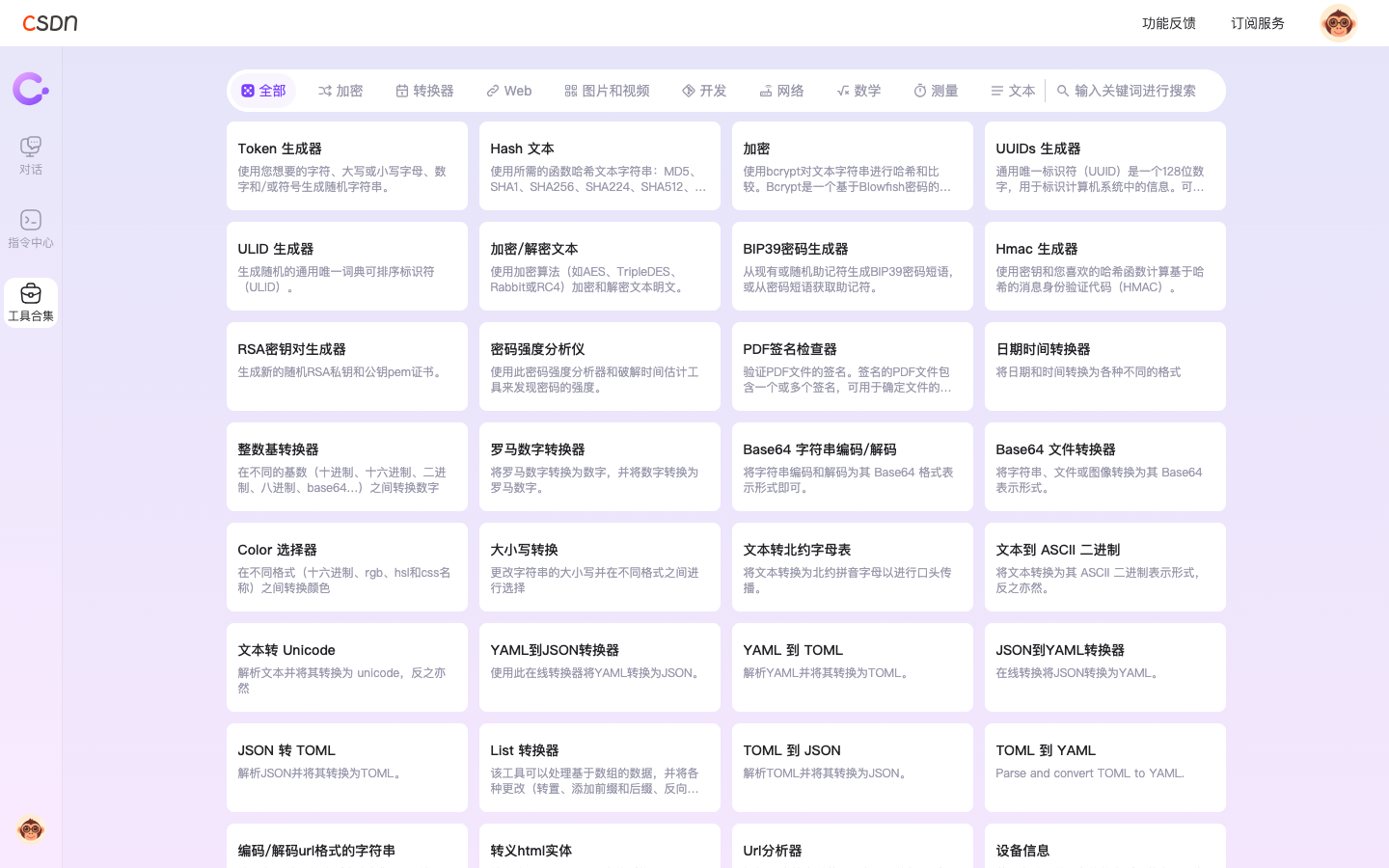Open the 指令中心 command center icon

point(31,229)
